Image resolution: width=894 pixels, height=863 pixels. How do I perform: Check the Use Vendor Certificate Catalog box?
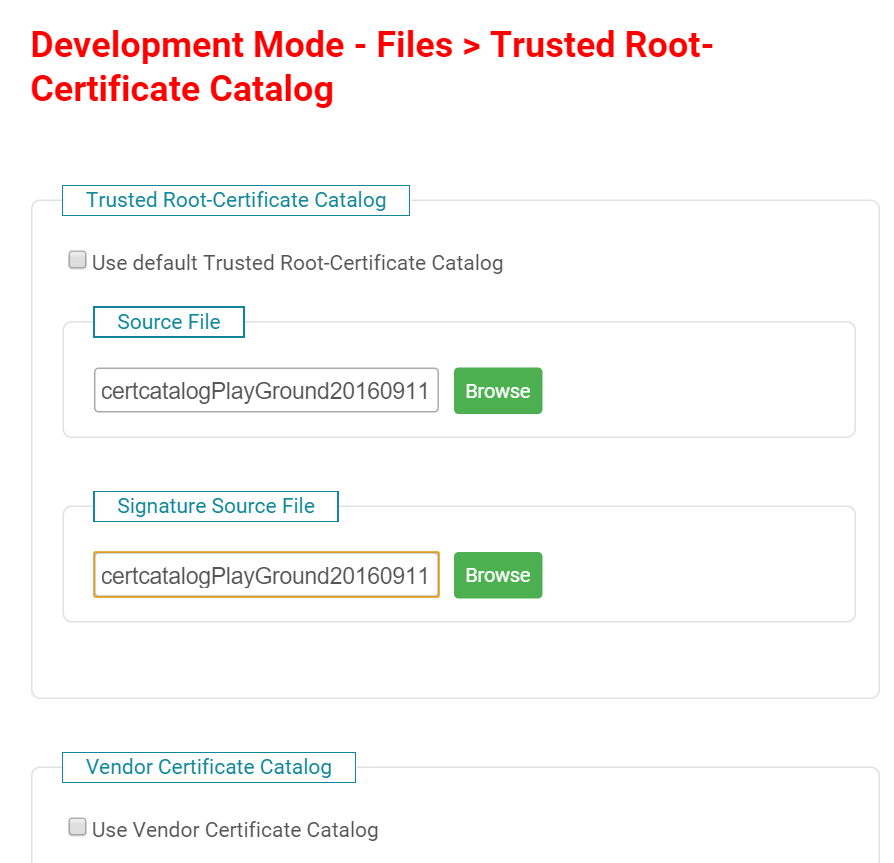point(78,827)
